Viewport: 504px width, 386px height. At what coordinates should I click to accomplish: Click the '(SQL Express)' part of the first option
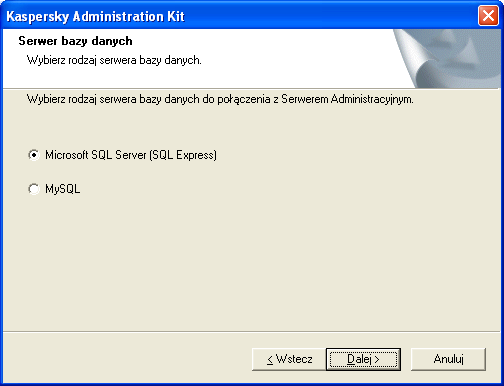click(183, 155)
